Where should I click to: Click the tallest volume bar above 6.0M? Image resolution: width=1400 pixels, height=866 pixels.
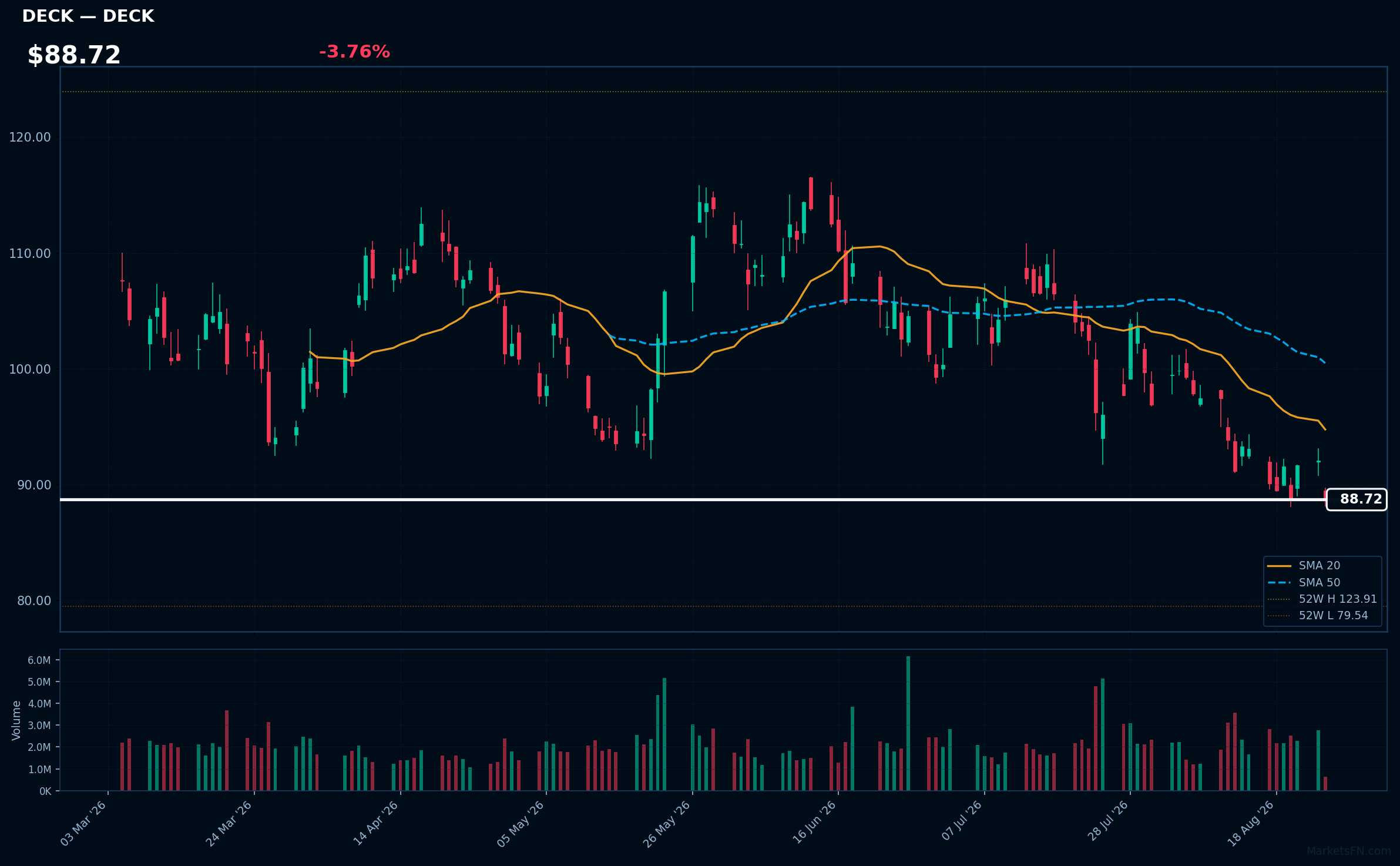908,723
